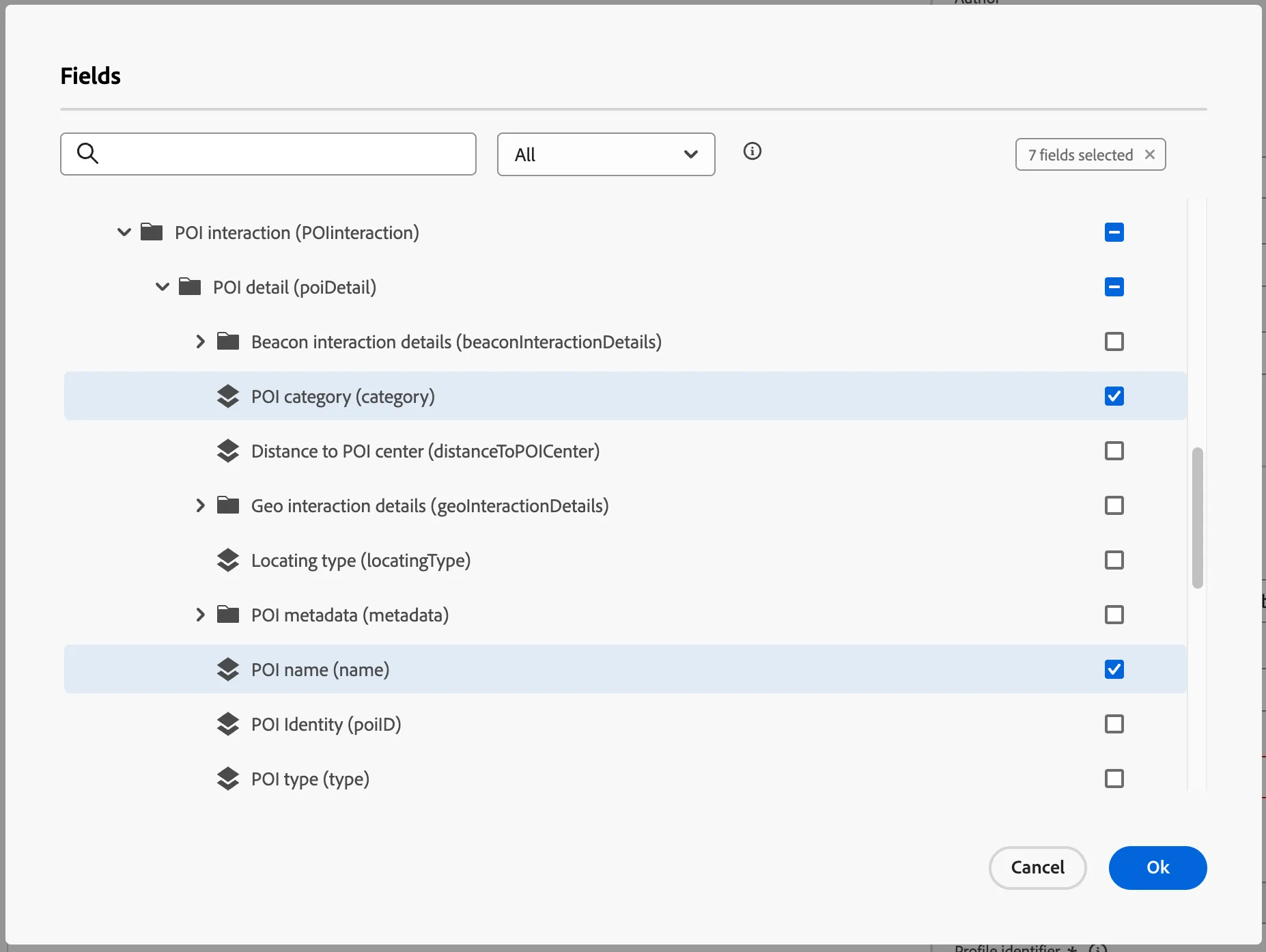Viewport: 1266px width, 952px height.
Task: Select the Distance to POI center row label
Action: pyautogui.click(x=425, y=451)
